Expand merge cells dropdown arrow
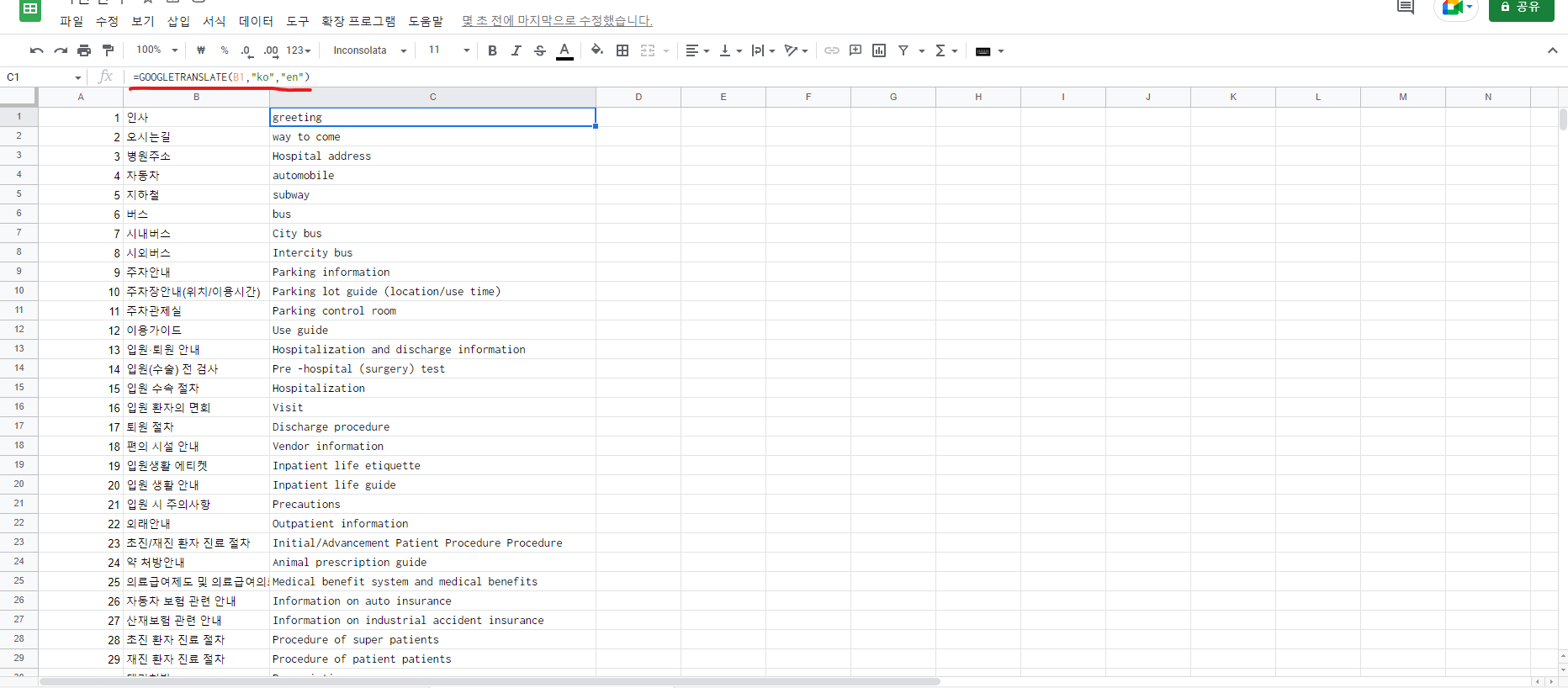The height and width of the screenshot is (688, 1568). [x=666, y=51]
